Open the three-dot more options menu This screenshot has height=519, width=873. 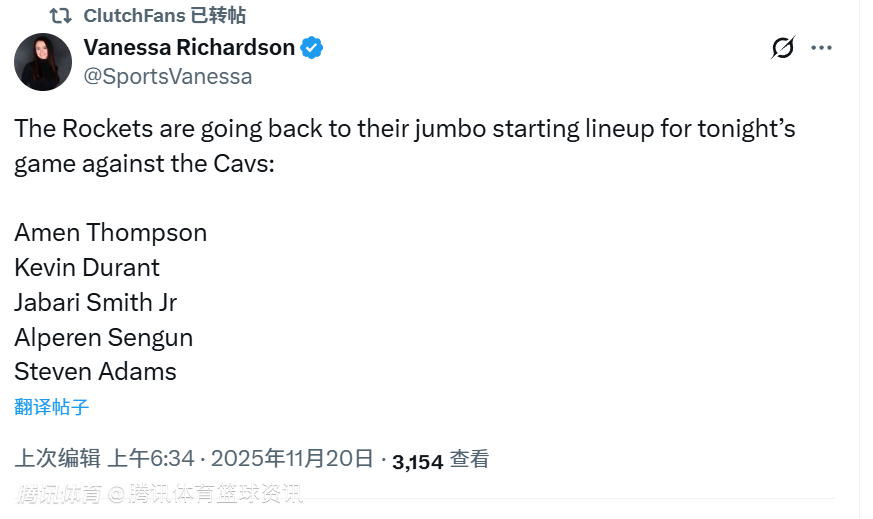click(x=821, y=48)
